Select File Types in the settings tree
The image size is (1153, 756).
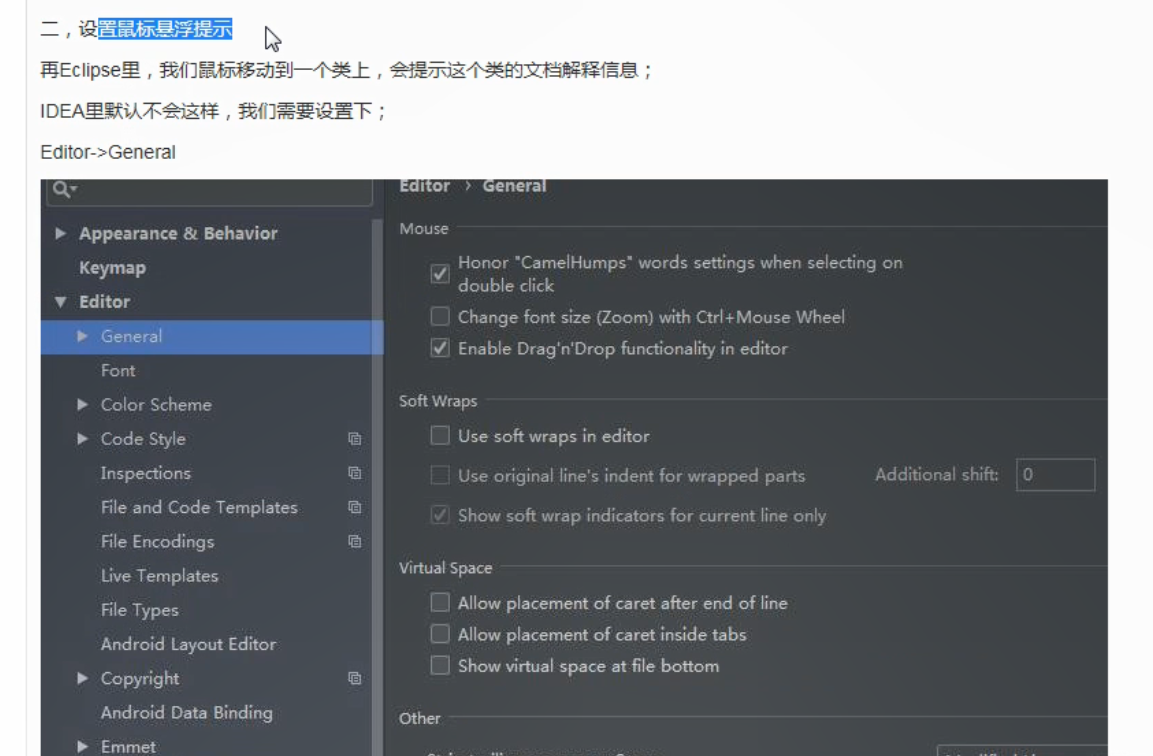tap(139, 609)
